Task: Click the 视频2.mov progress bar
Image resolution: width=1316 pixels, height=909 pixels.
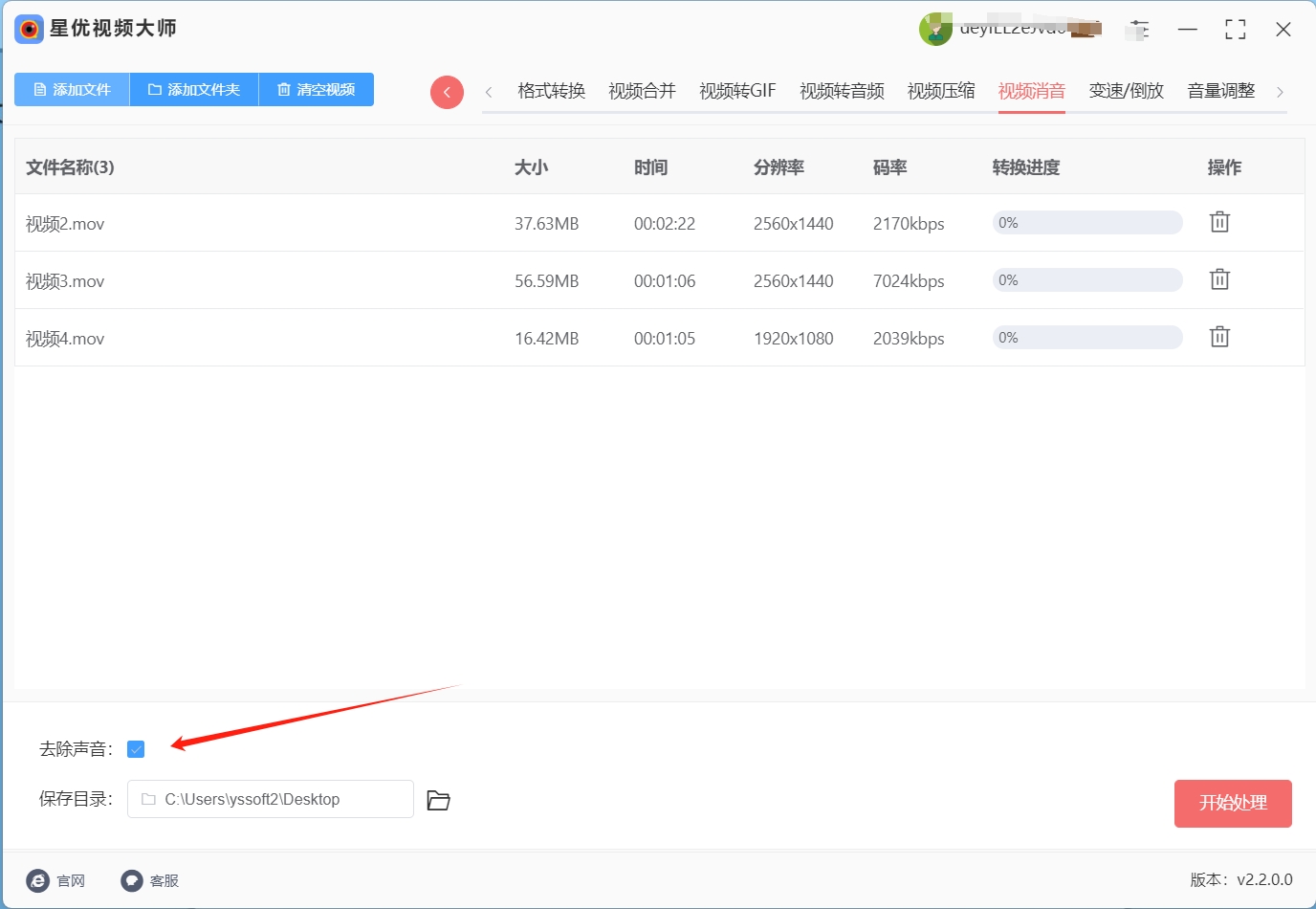Action: 1087,223
